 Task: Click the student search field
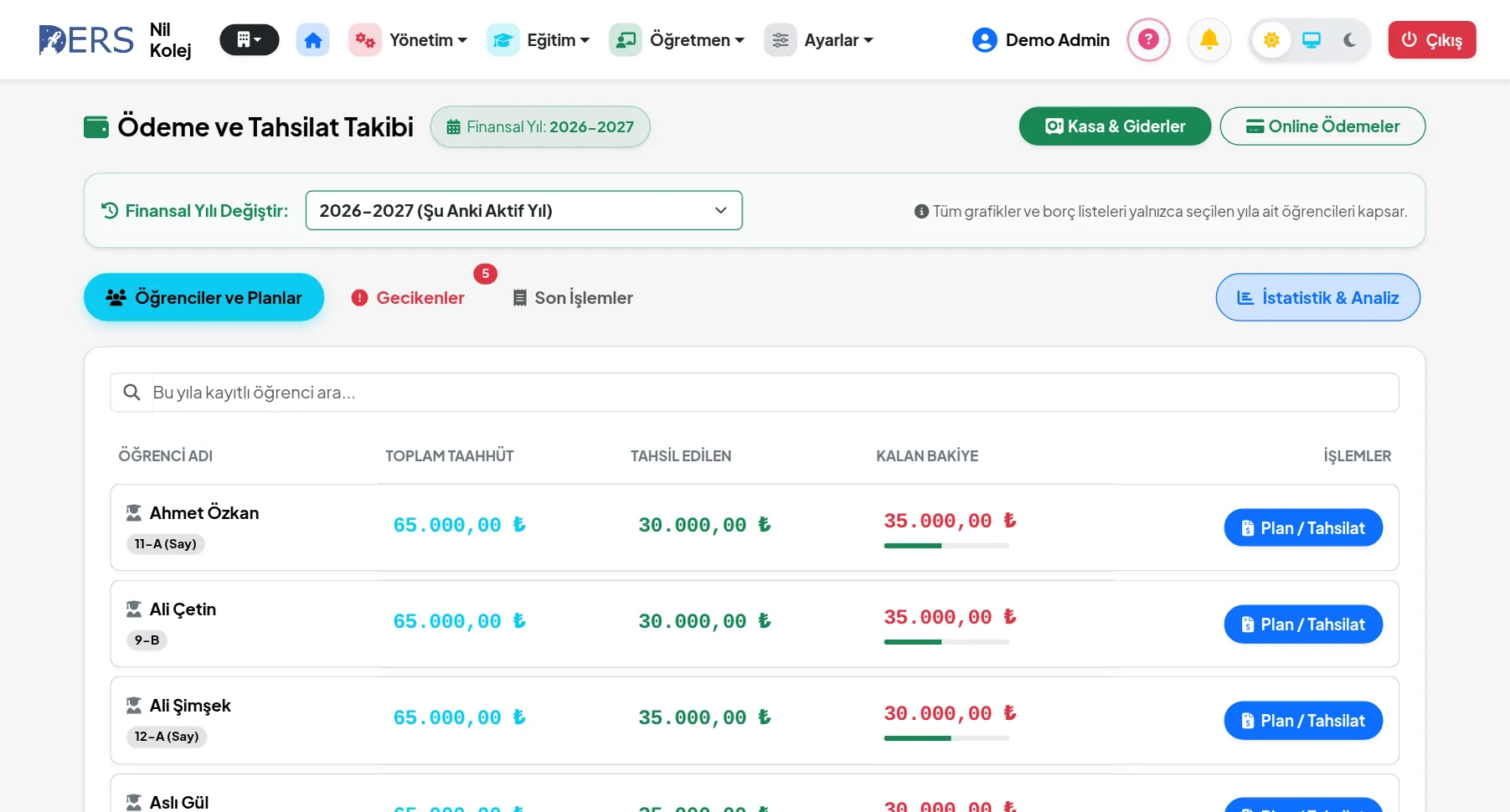click(x=775, y=393)
